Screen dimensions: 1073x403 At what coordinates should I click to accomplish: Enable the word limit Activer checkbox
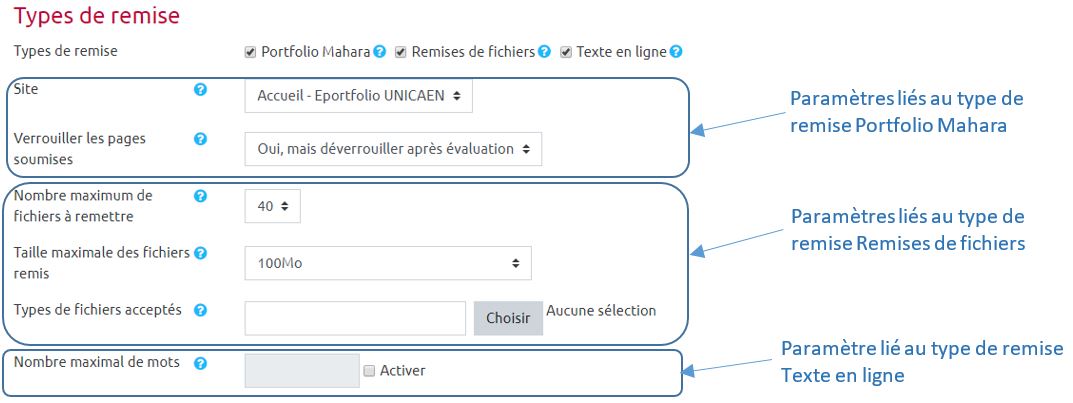click(x=370, y=371)
